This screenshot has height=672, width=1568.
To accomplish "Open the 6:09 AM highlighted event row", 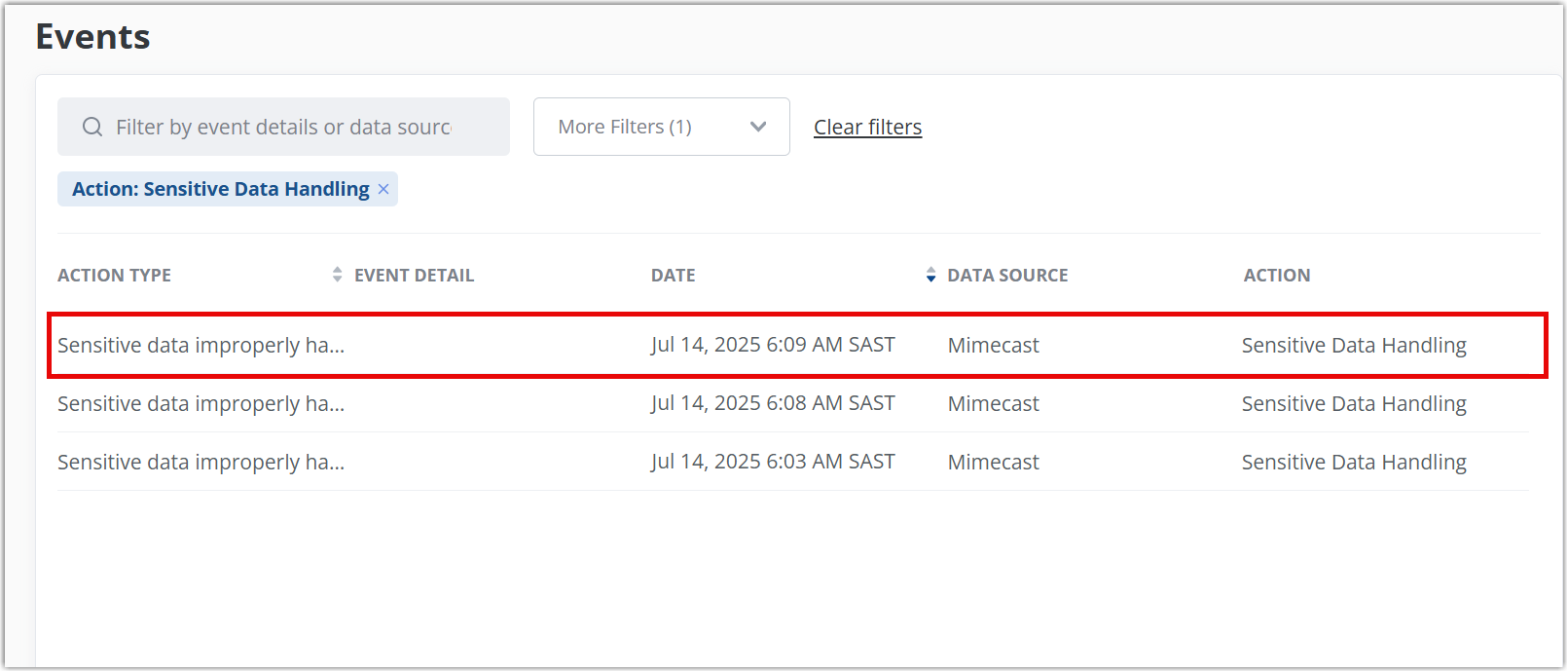I will pyautogui.click(x=201, y=346).
